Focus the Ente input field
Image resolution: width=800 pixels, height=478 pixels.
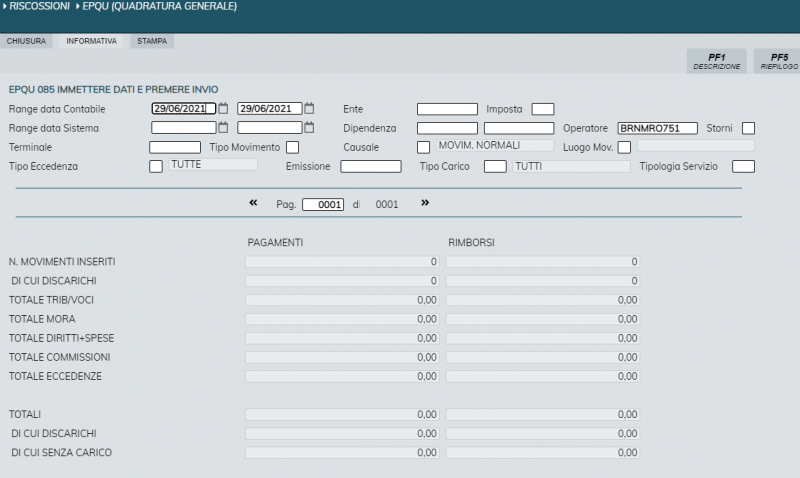pos(447,109)
